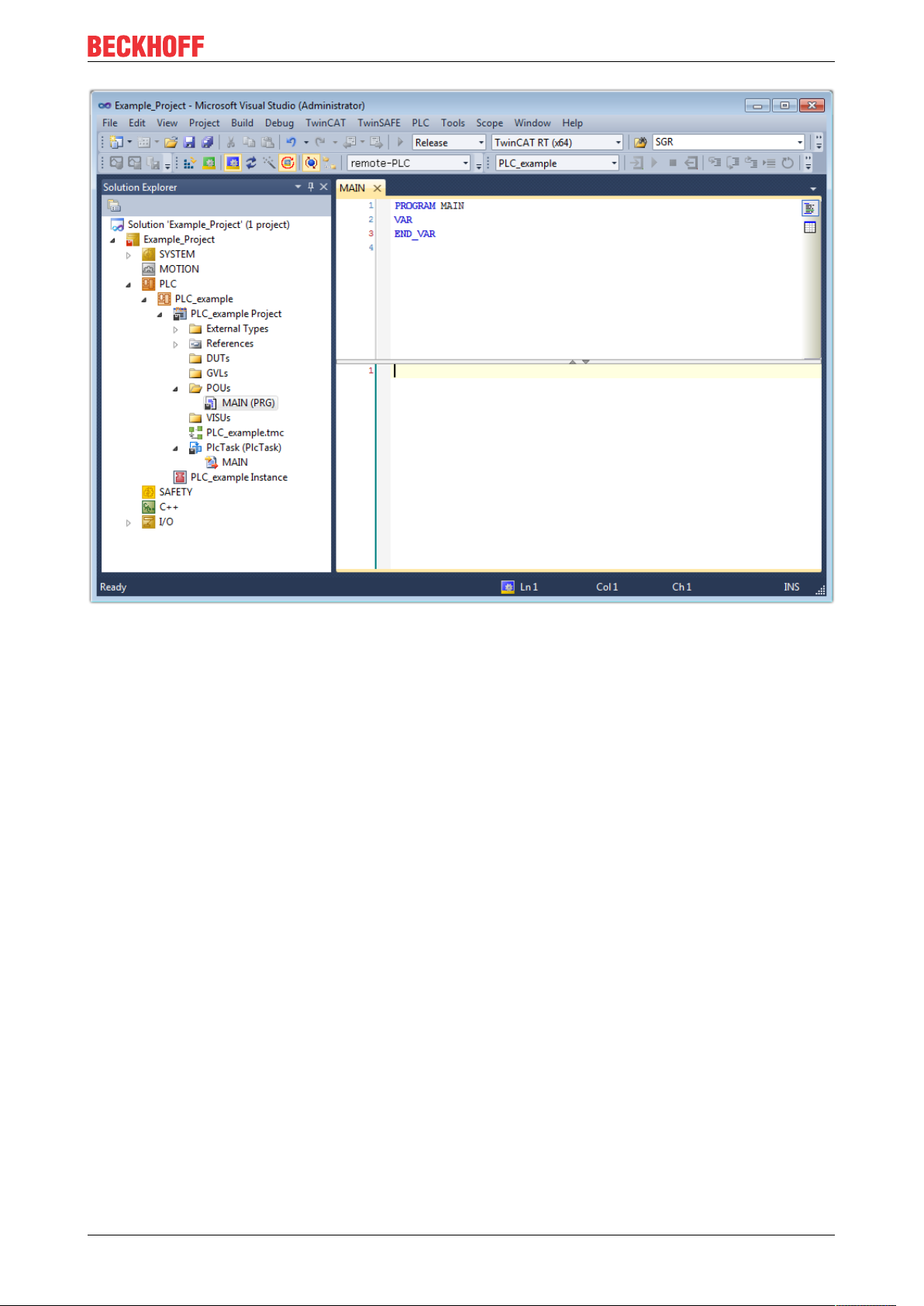Open the TwinCAT RT (x64) platform dropdown
The width and height of the screenshot is (924, 1306).
(619, 143)
